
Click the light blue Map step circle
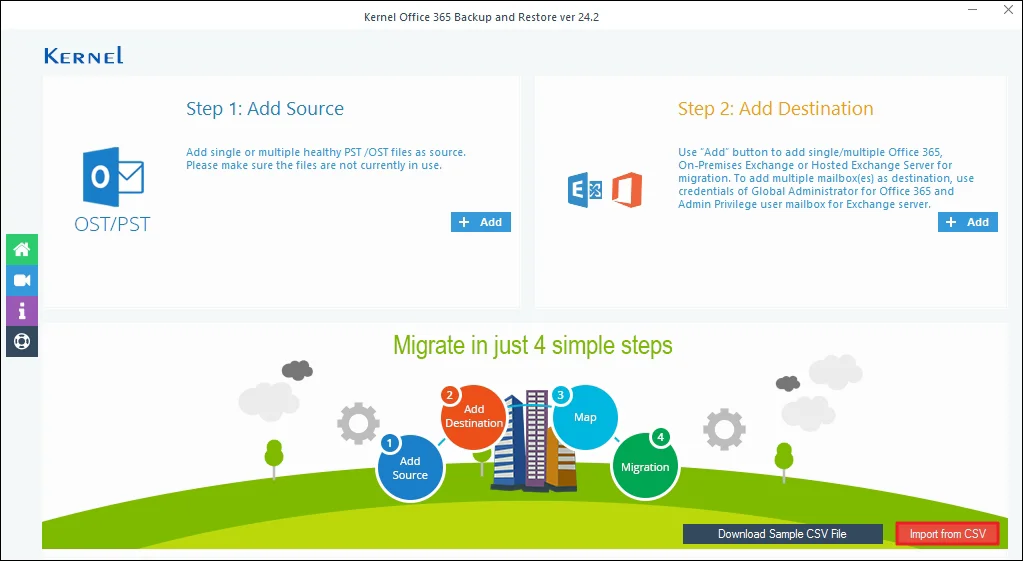[x=585, y=417]
